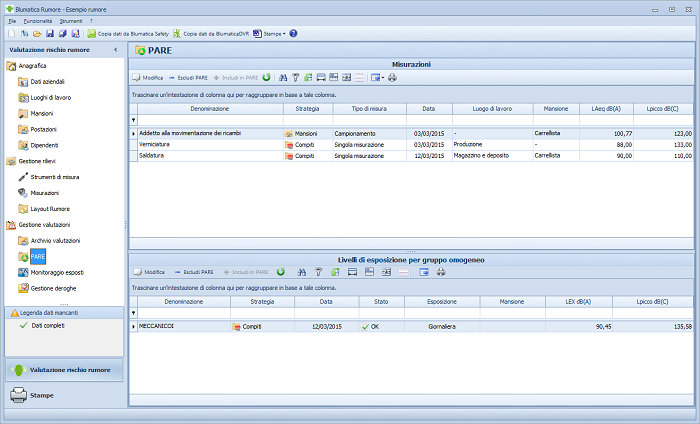Click the binoculars search icon in Misurazioni toolbar
Screen dimensions: 700x424
[x=283, y=77]
